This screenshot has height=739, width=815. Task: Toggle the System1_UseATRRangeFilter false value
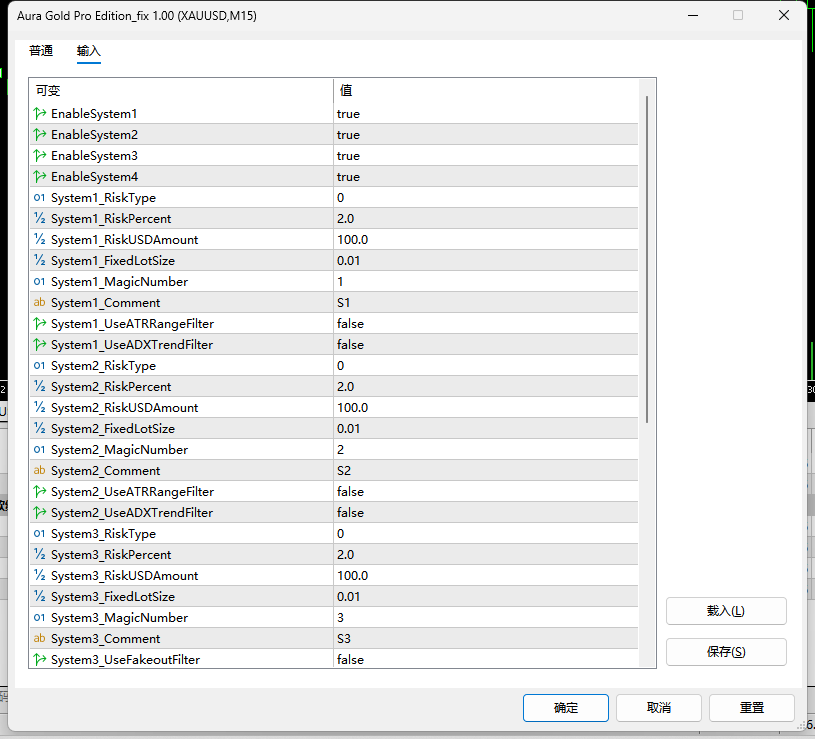point(485,323)
